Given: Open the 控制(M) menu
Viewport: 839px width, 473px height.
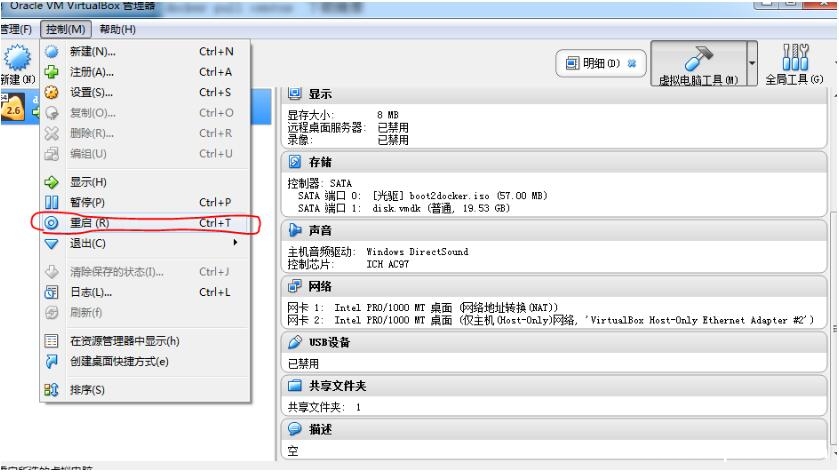Looking at the screenshot, I should (65, 29).
